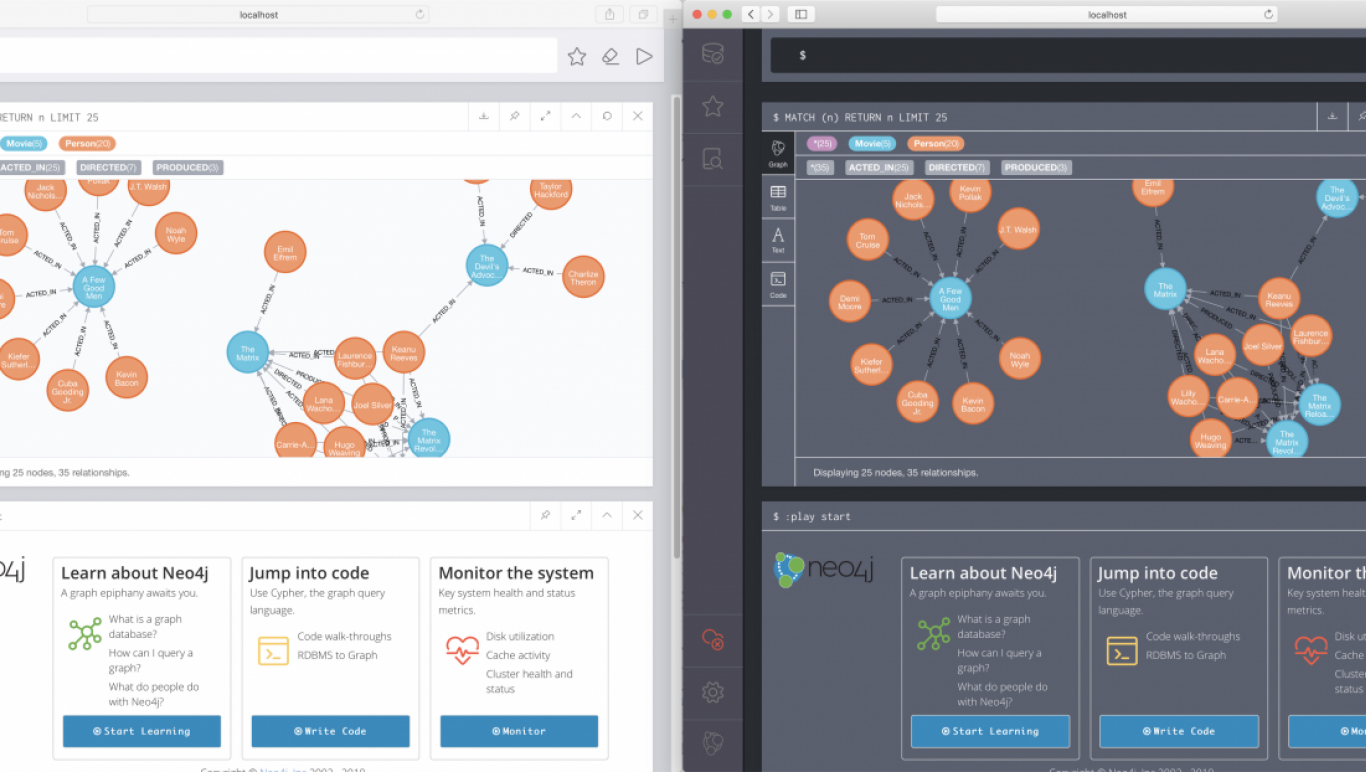Rerun the query in the light-theme frame
This screenshot has width=1366, height=772.
click(607, 116)
